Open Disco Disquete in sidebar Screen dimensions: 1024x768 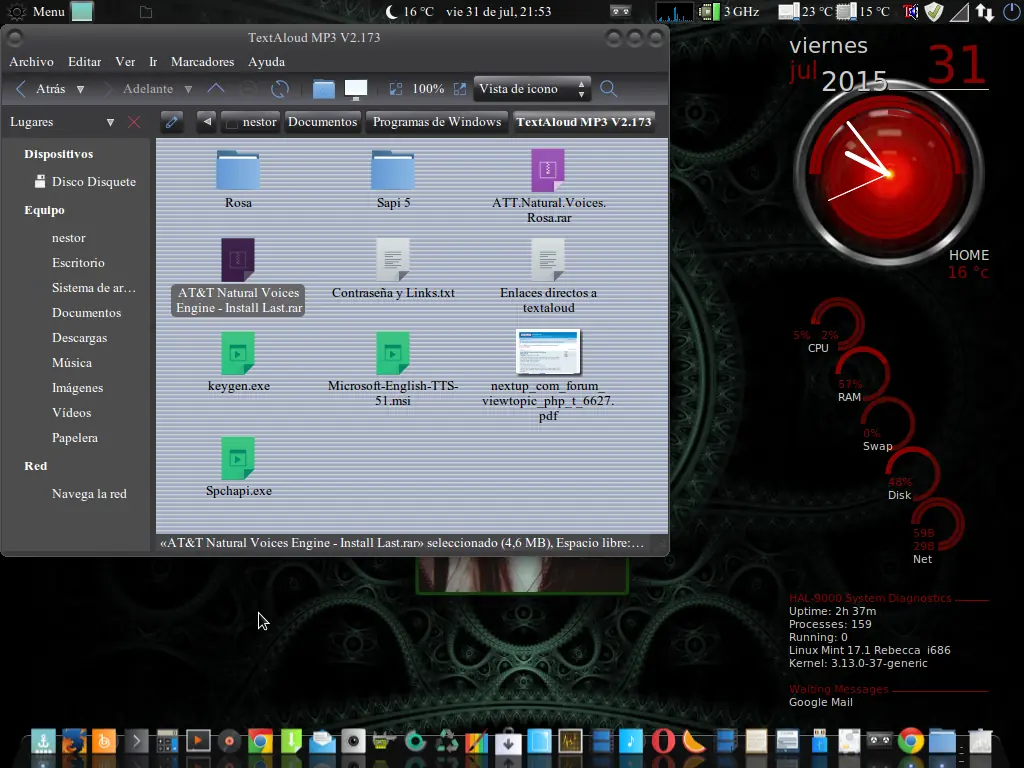85,182
